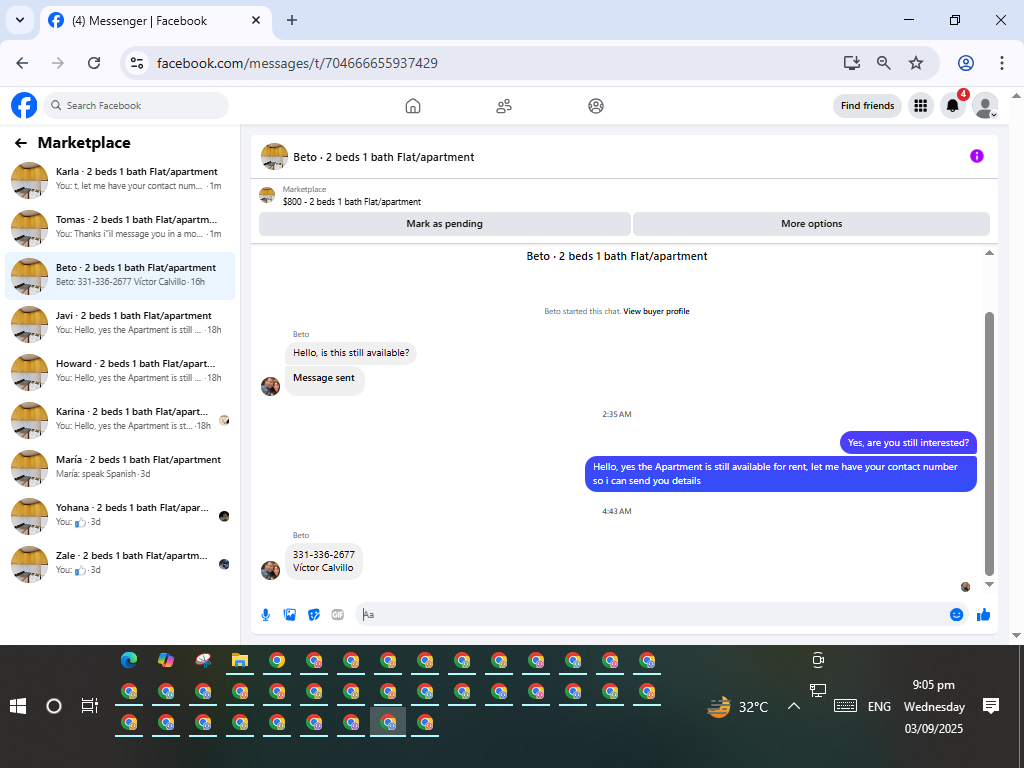Click the Find friends button
Viewport: 1024px width, 768px height.
click(867, 105)
